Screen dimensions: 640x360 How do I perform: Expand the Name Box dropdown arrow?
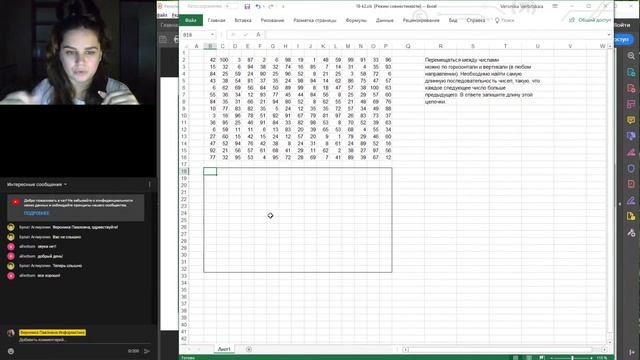click(x=212, y=35)
